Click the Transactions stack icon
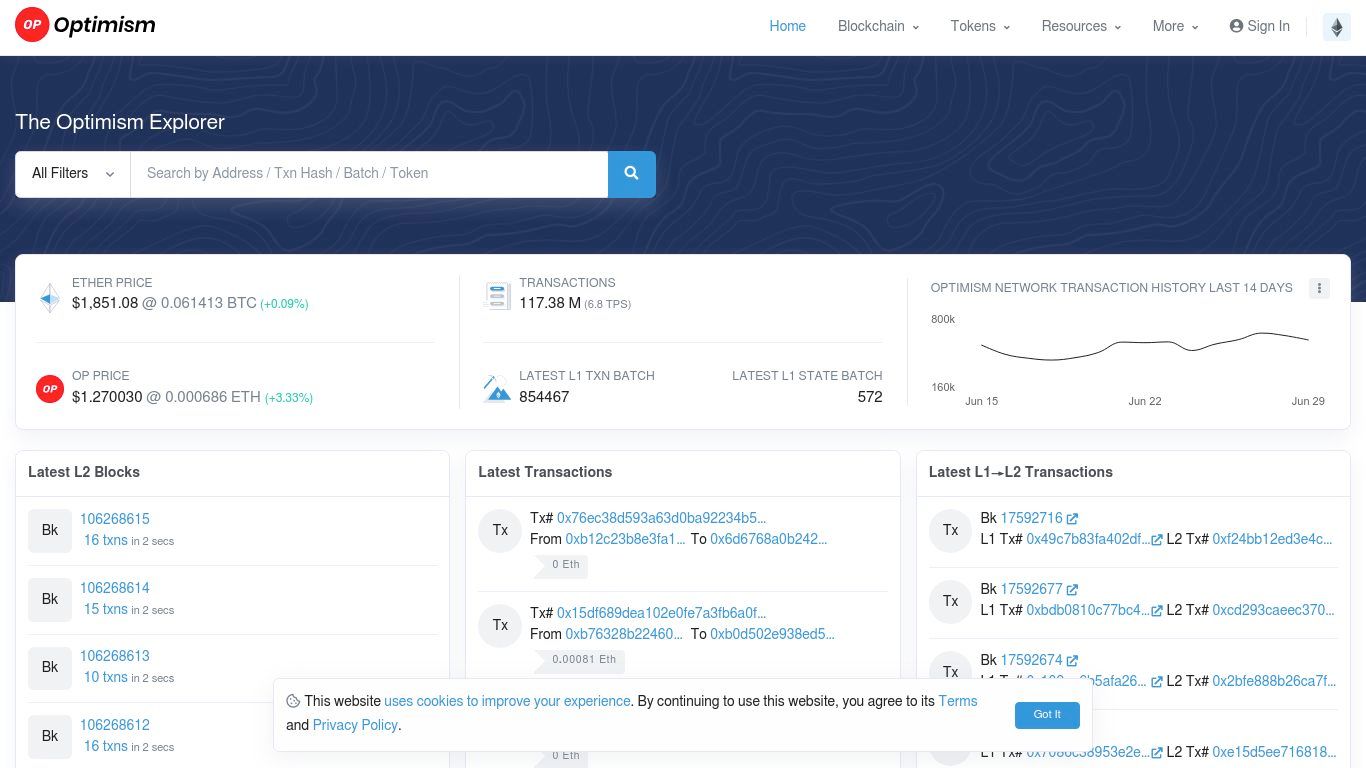Viewport: 1366px width, 768px height. point(497,296)
